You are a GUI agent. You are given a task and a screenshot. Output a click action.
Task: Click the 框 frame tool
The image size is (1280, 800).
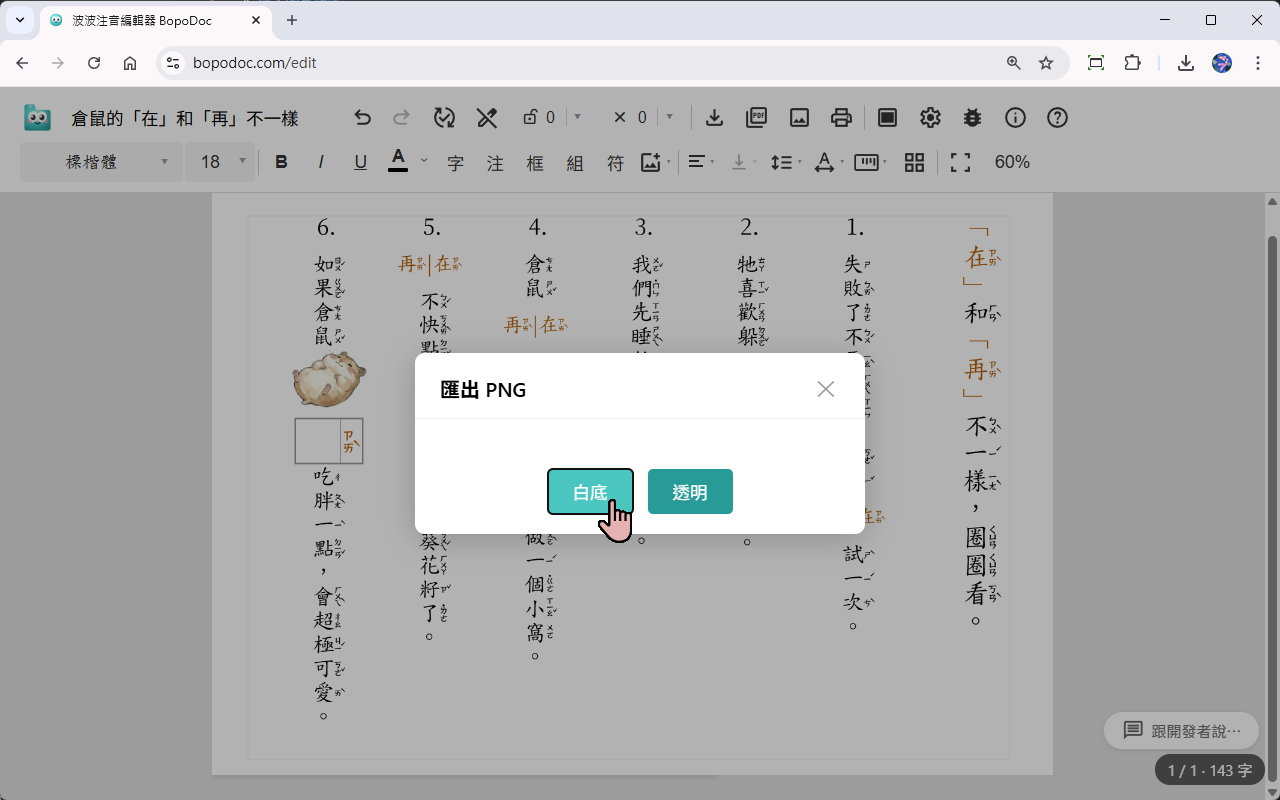[535, 162]
